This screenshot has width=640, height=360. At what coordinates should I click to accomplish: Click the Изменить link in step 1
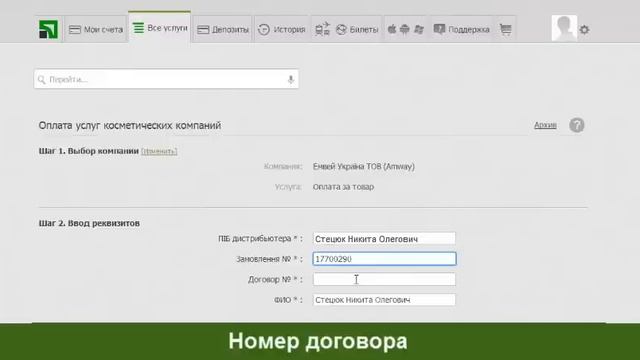tap(159, 151)
